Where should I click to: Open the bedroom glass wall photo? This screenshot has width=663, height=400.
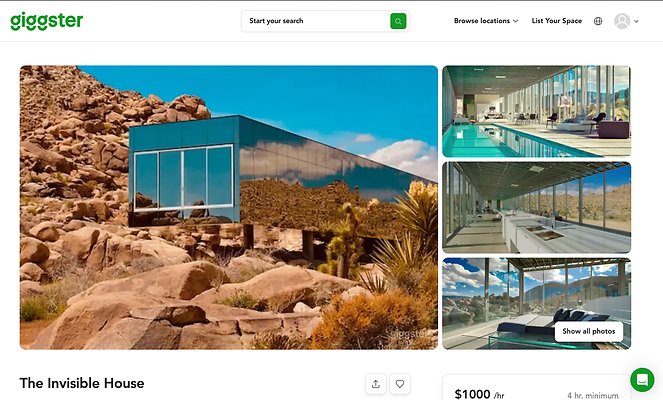point(537,304)
